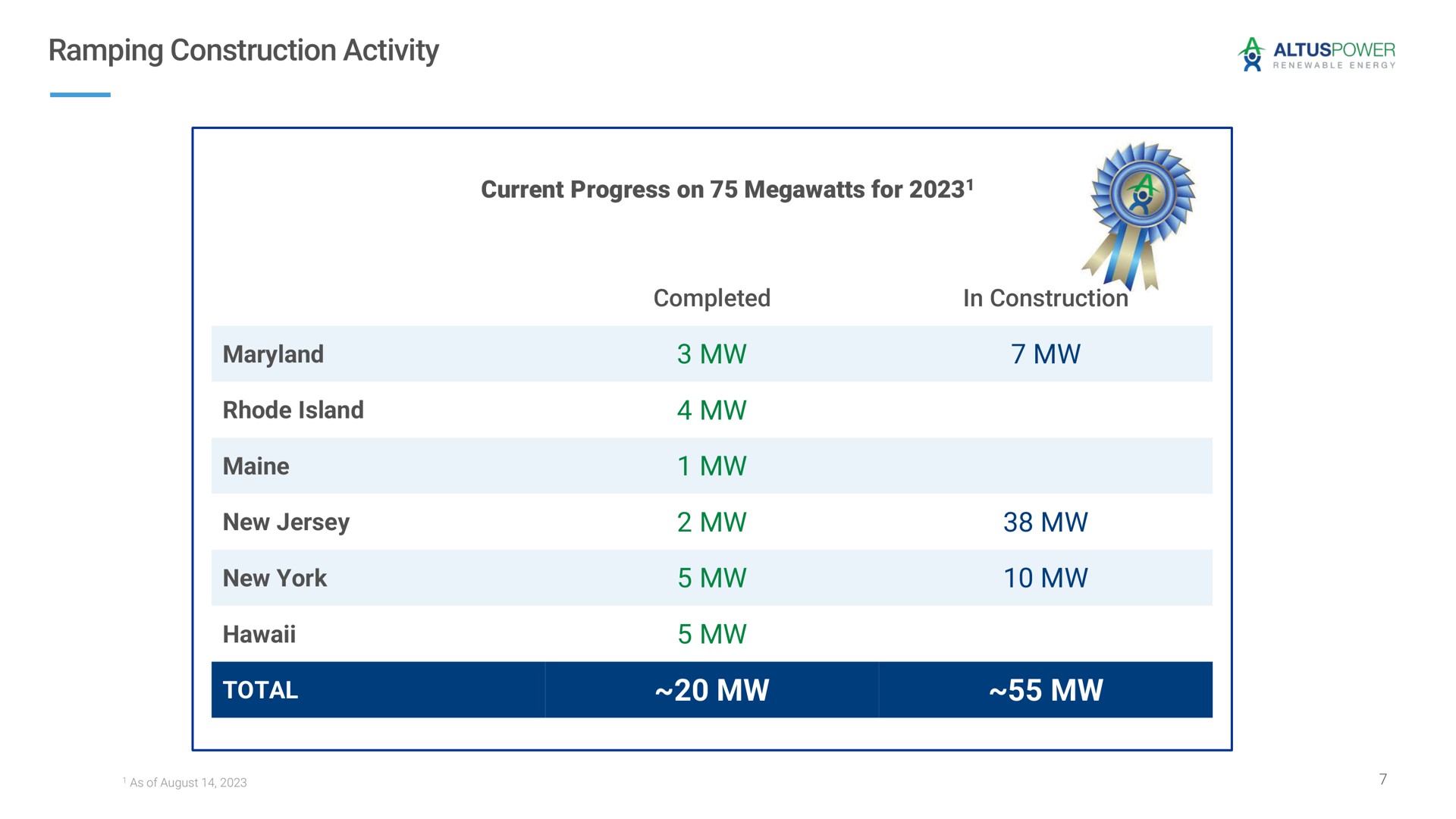Select the 'Ramping Construction Activity' slide title

pyautogui.click(x=243, y=51)
